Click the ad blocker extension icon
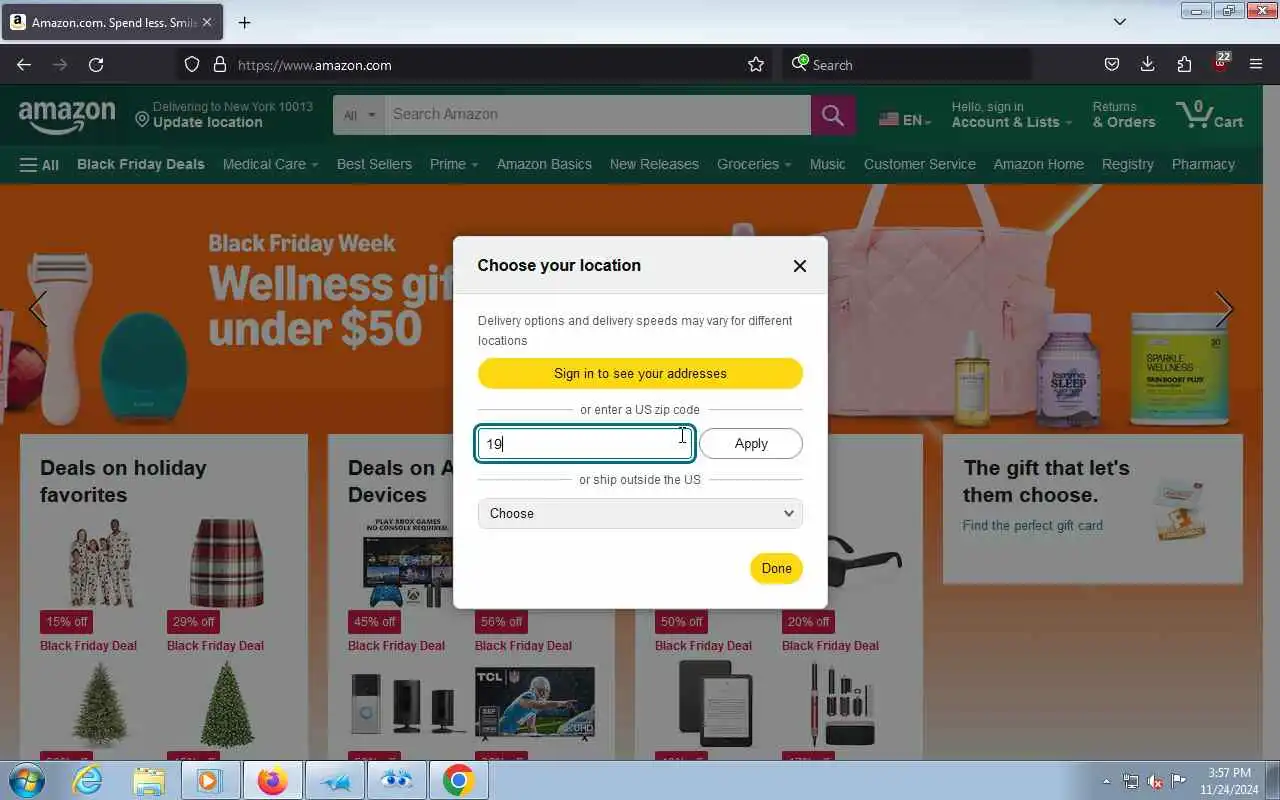 click(x=1220, y=63)
